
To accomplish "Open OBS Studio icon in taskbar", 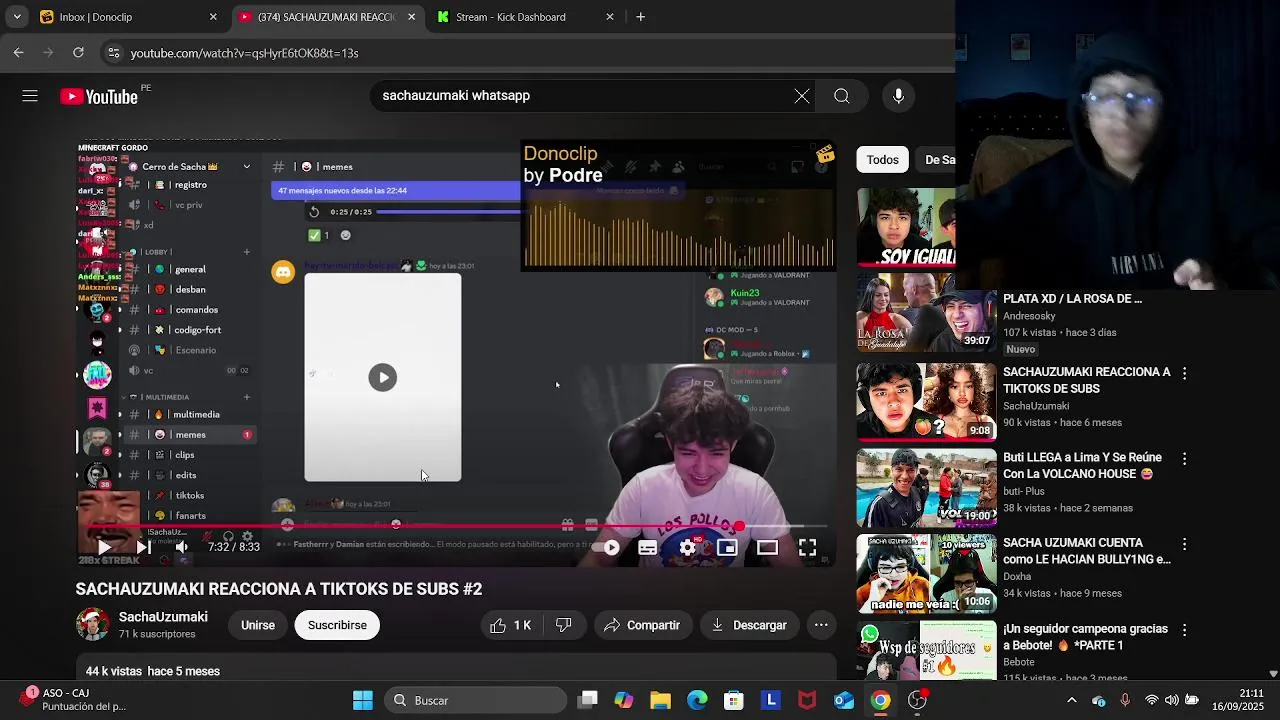I will click(917, 700).
